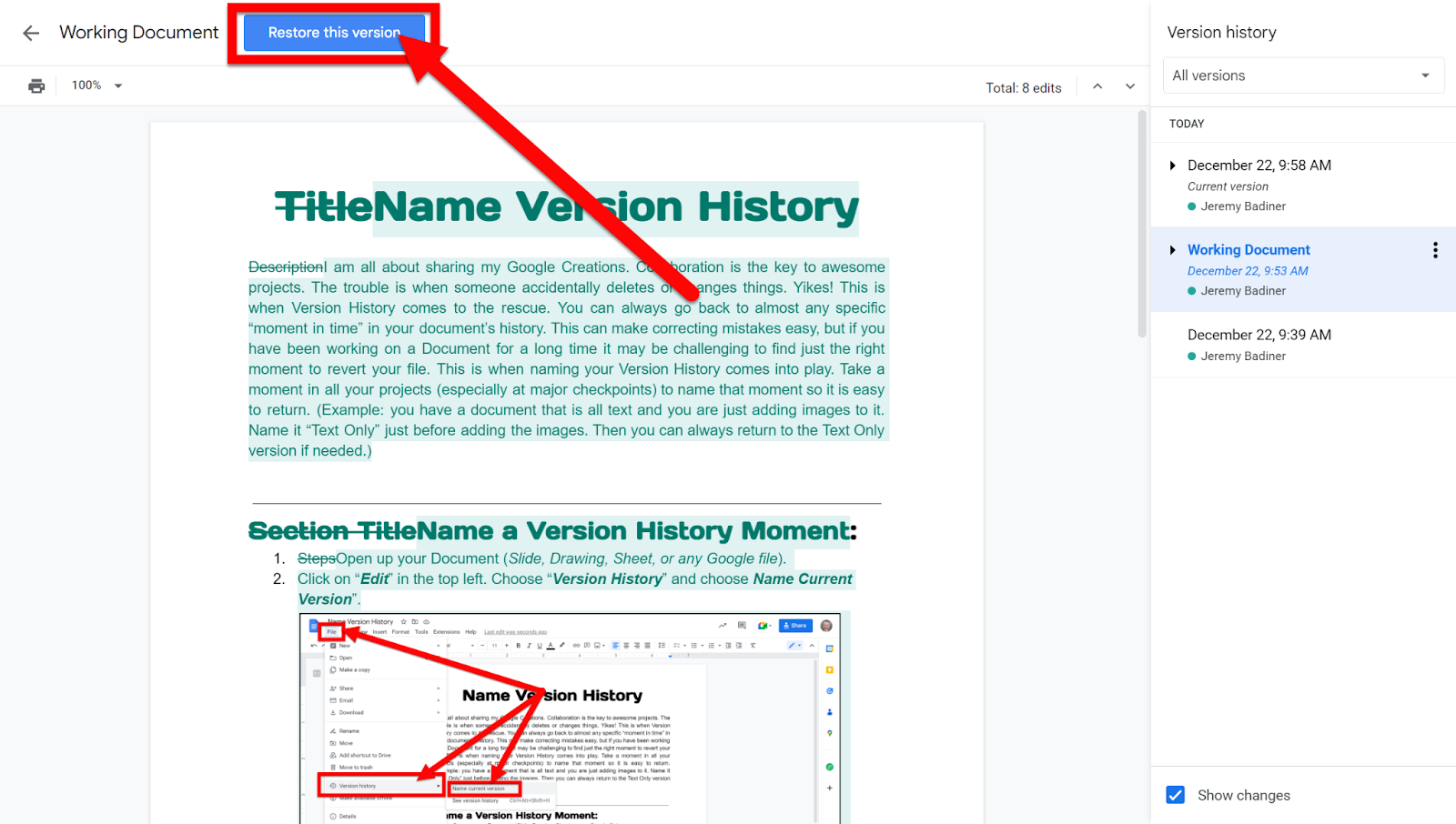Click the TODAY section label
Viewport: 1456px width, 824px height.
[1187, 124]
